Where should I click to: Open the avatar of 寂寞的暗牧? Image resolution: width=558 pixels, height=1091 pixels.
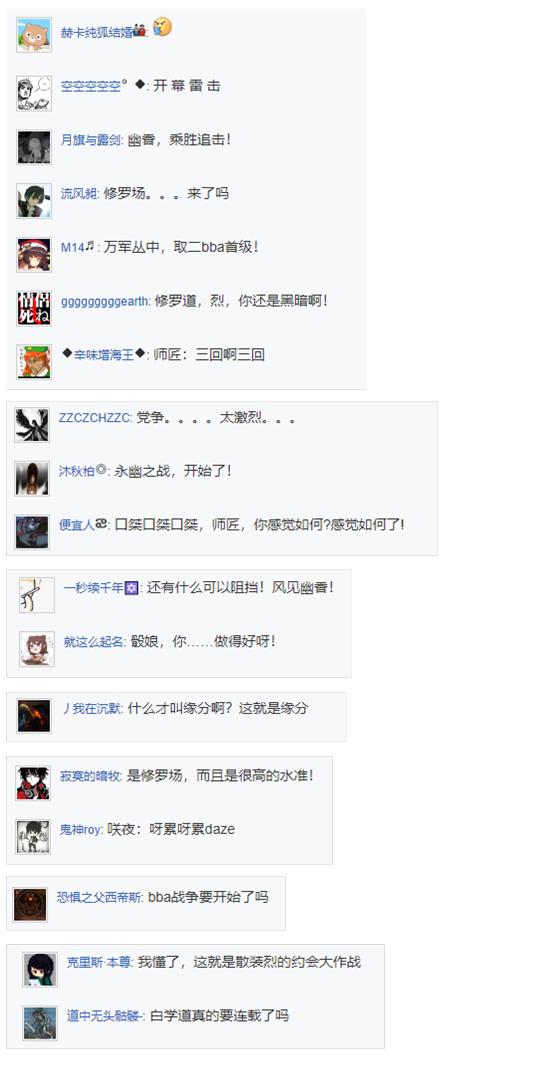33,783
